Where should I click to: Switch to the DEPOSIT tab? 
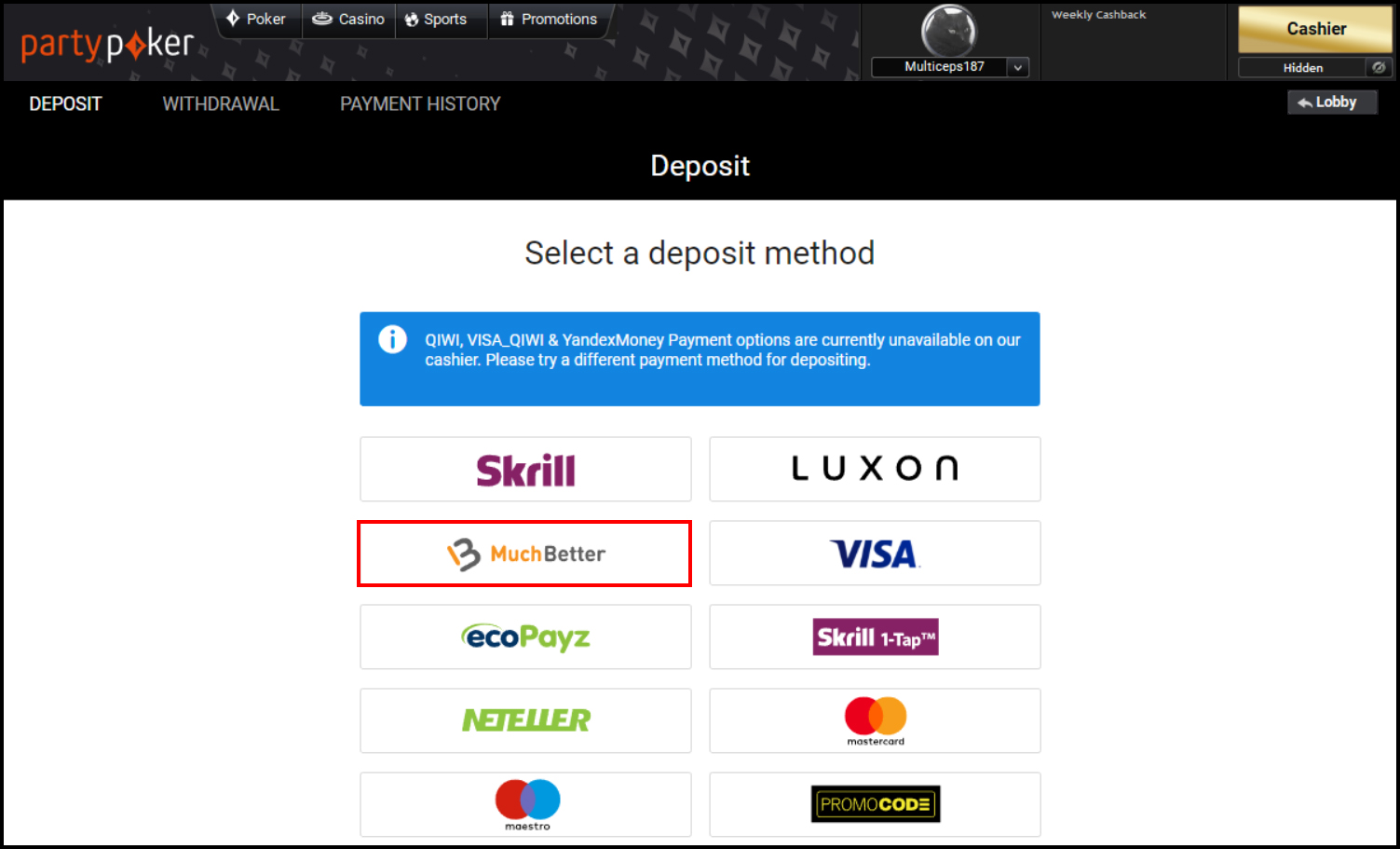pyautogui.click(x=65, y=104)
